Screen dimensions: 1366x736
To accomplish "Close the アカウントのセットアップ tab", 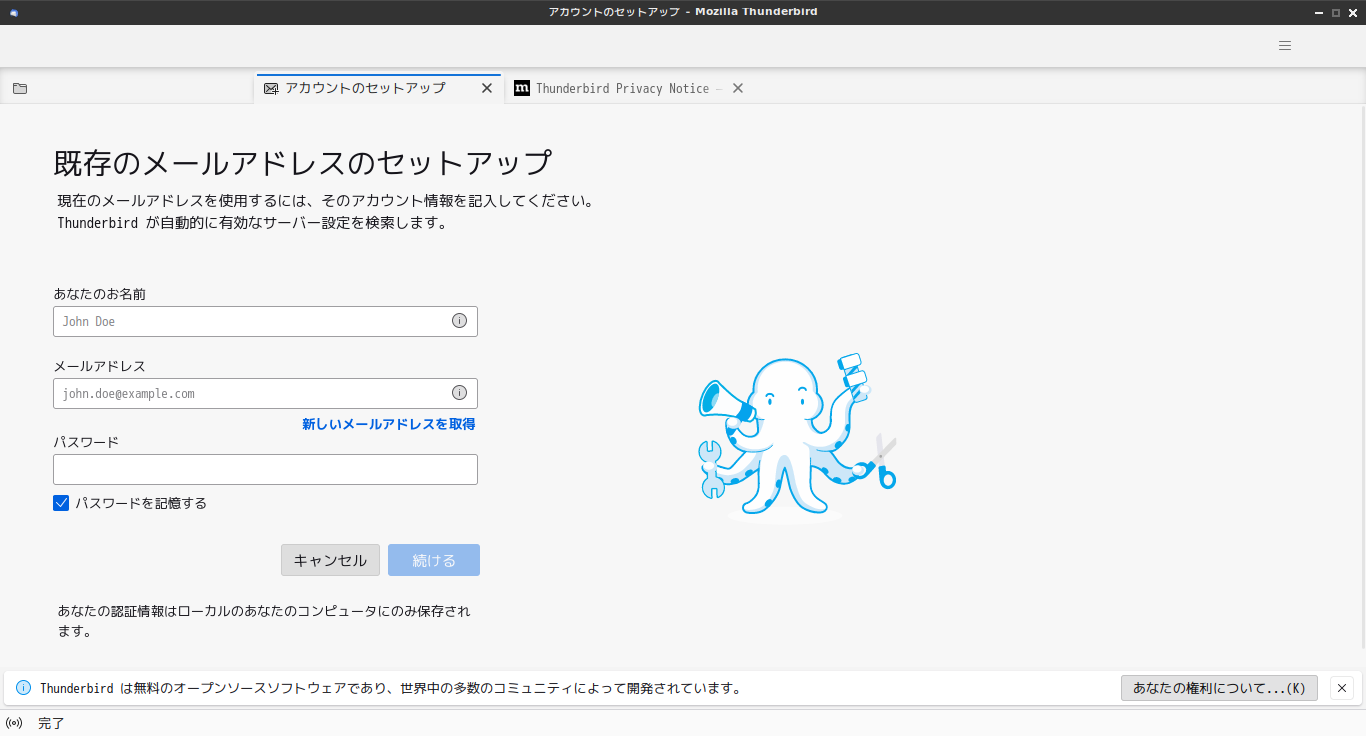I will pos(487,88).
